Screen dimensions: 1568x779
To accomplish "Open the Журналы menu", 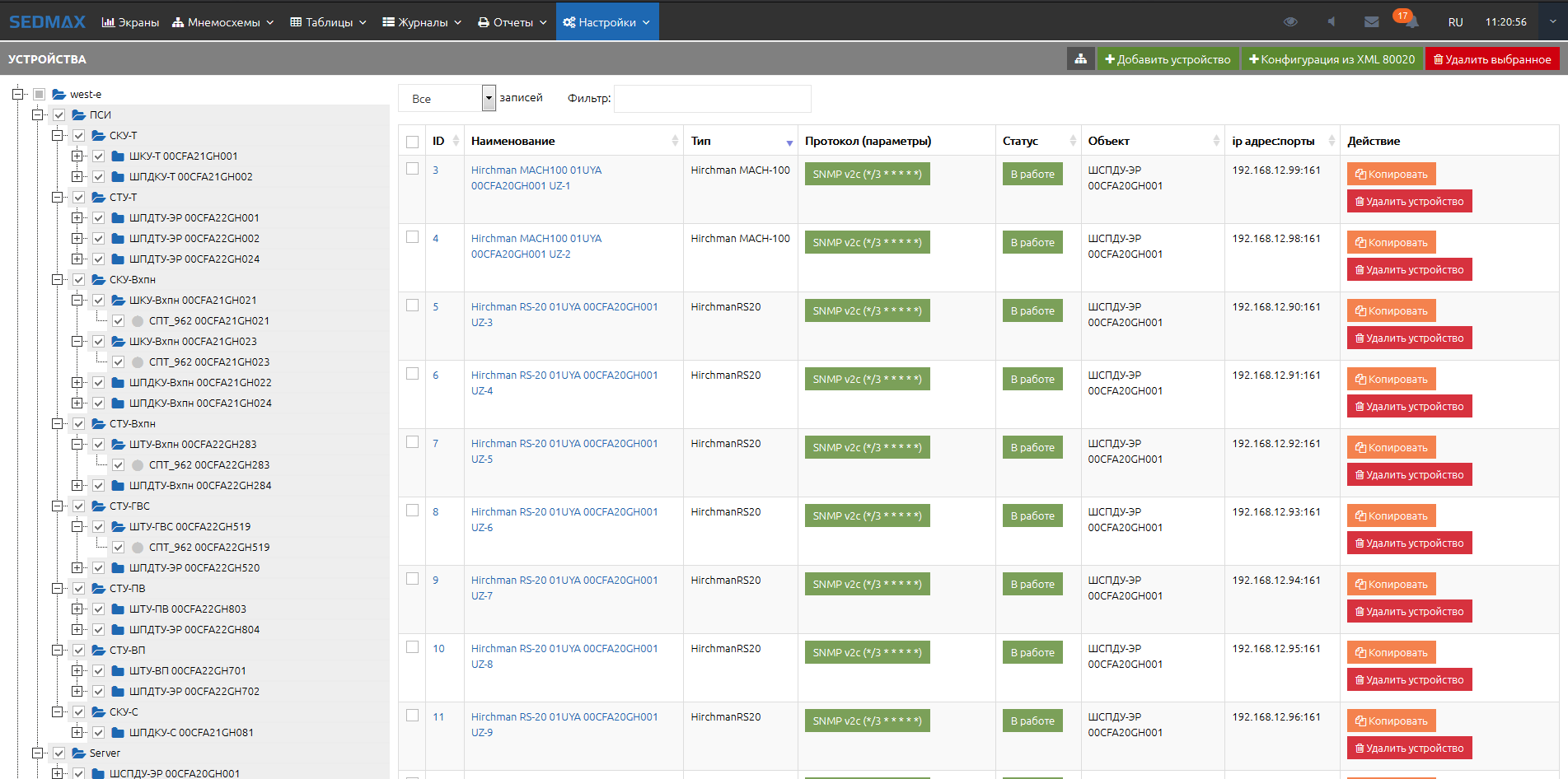I will click(422, 22).
